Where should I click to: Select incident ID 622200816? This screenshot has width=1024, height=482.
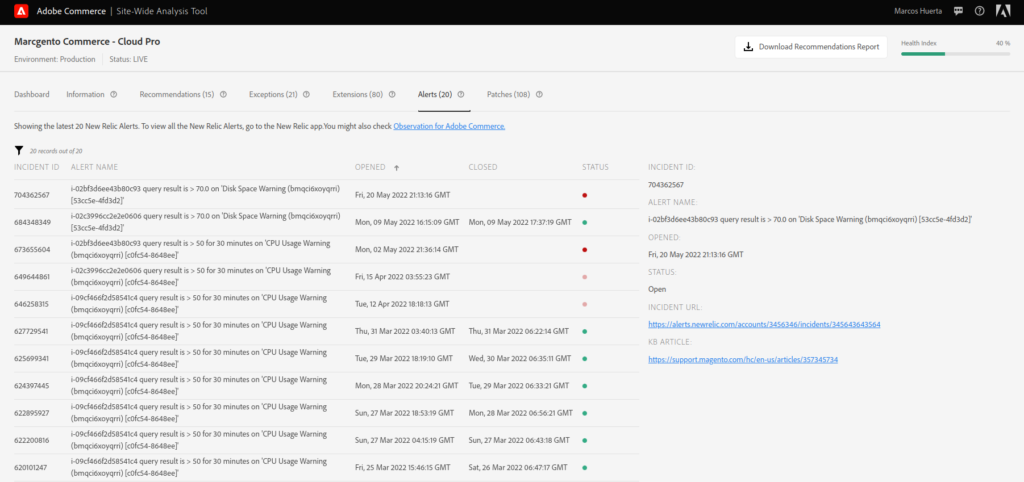(x=31, y=441)
